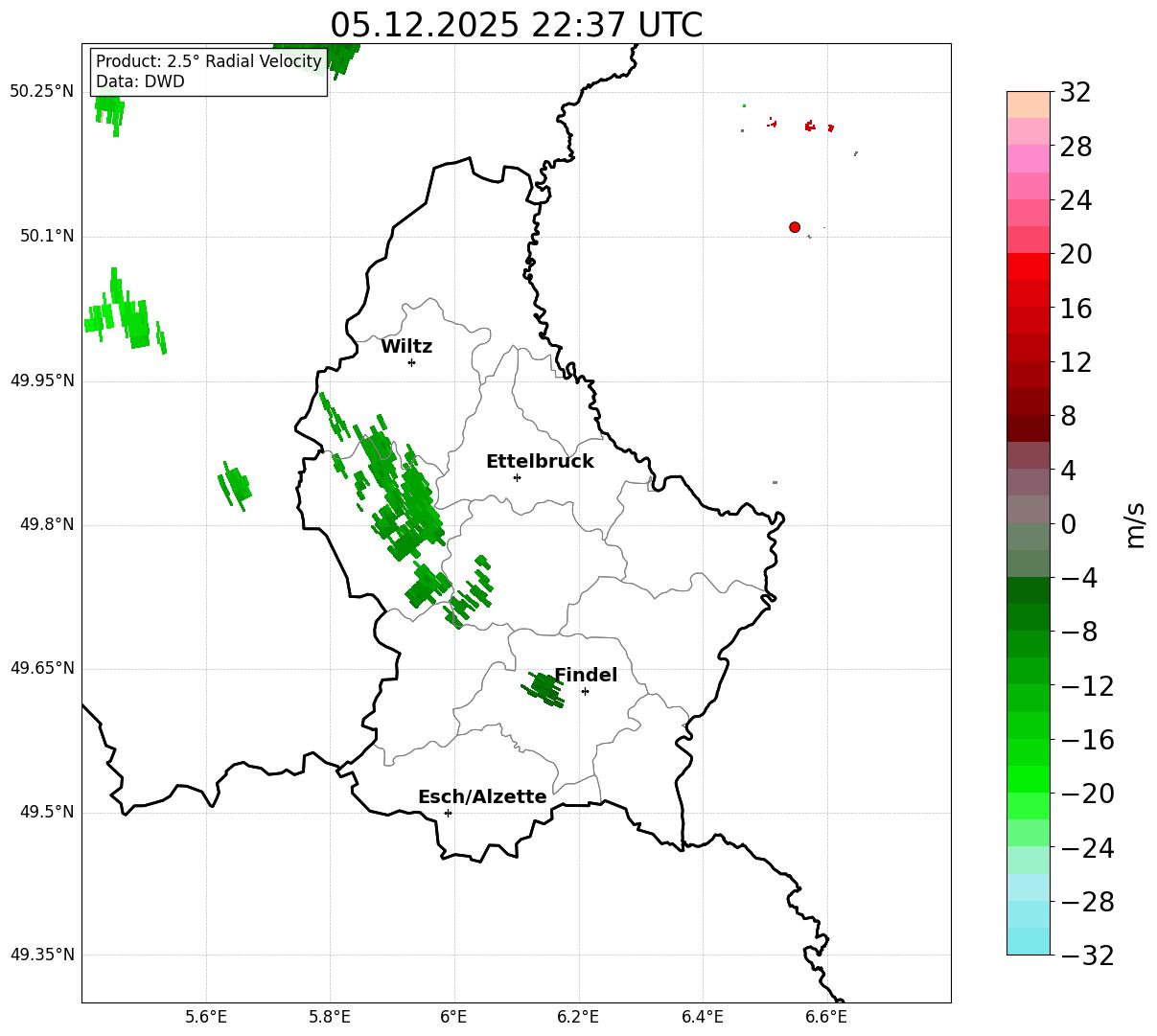The image size is (1157, 1036).
Task: Click the title 05.12.2025 22:37 UTC
Action: click(x=517, y=25)
